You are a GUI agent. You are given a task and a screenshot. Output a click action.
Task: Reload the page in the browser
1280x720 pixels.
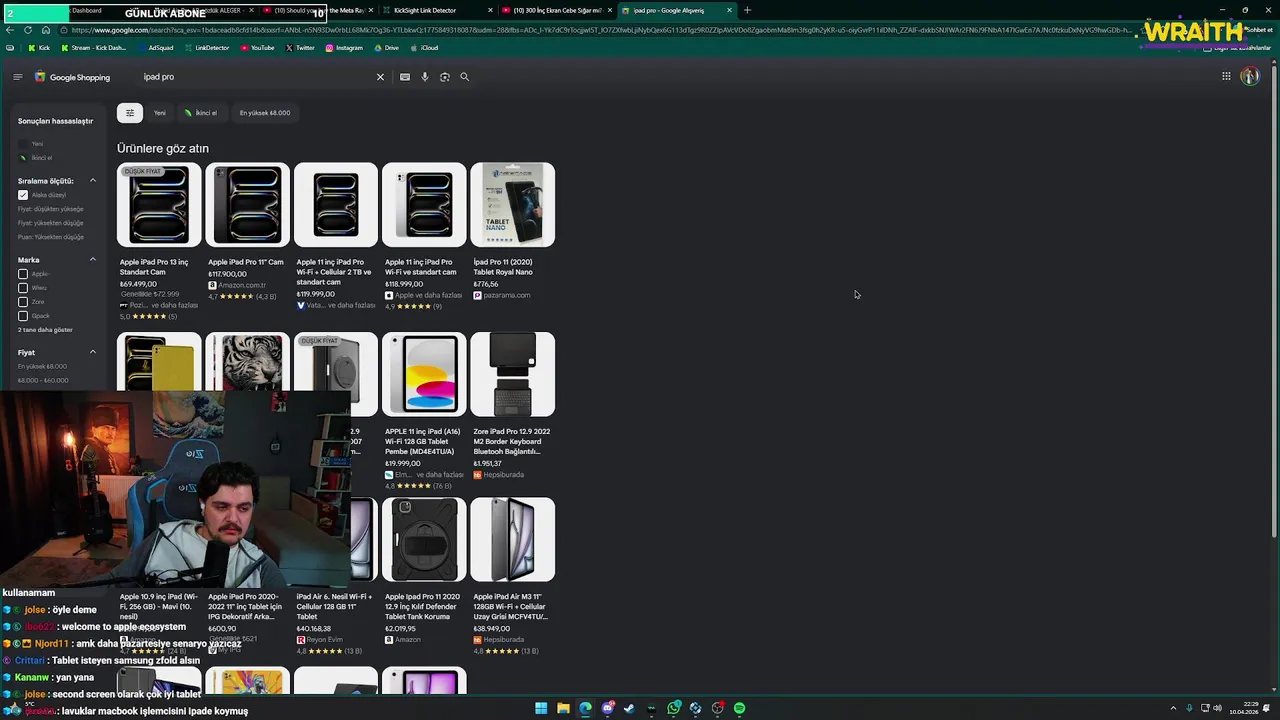[x=28, y=30]
